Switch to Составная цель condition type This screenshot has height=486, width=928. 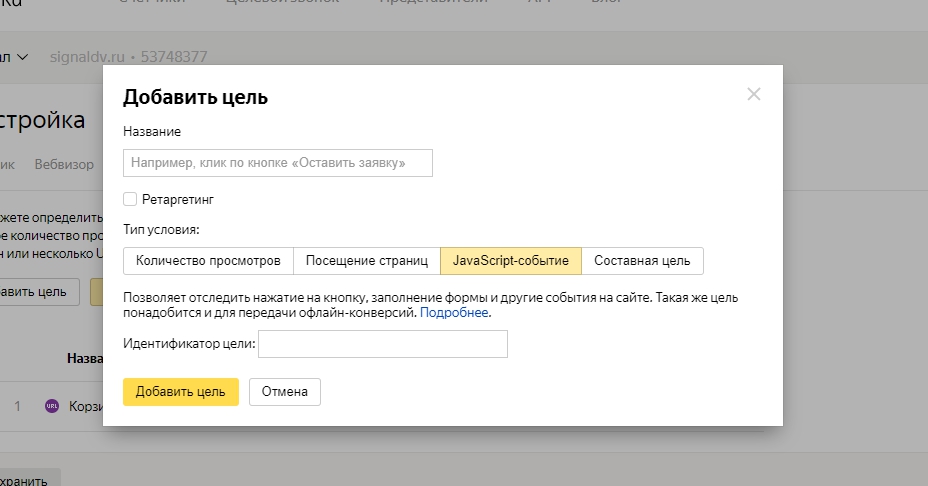(x=642, y=261)
